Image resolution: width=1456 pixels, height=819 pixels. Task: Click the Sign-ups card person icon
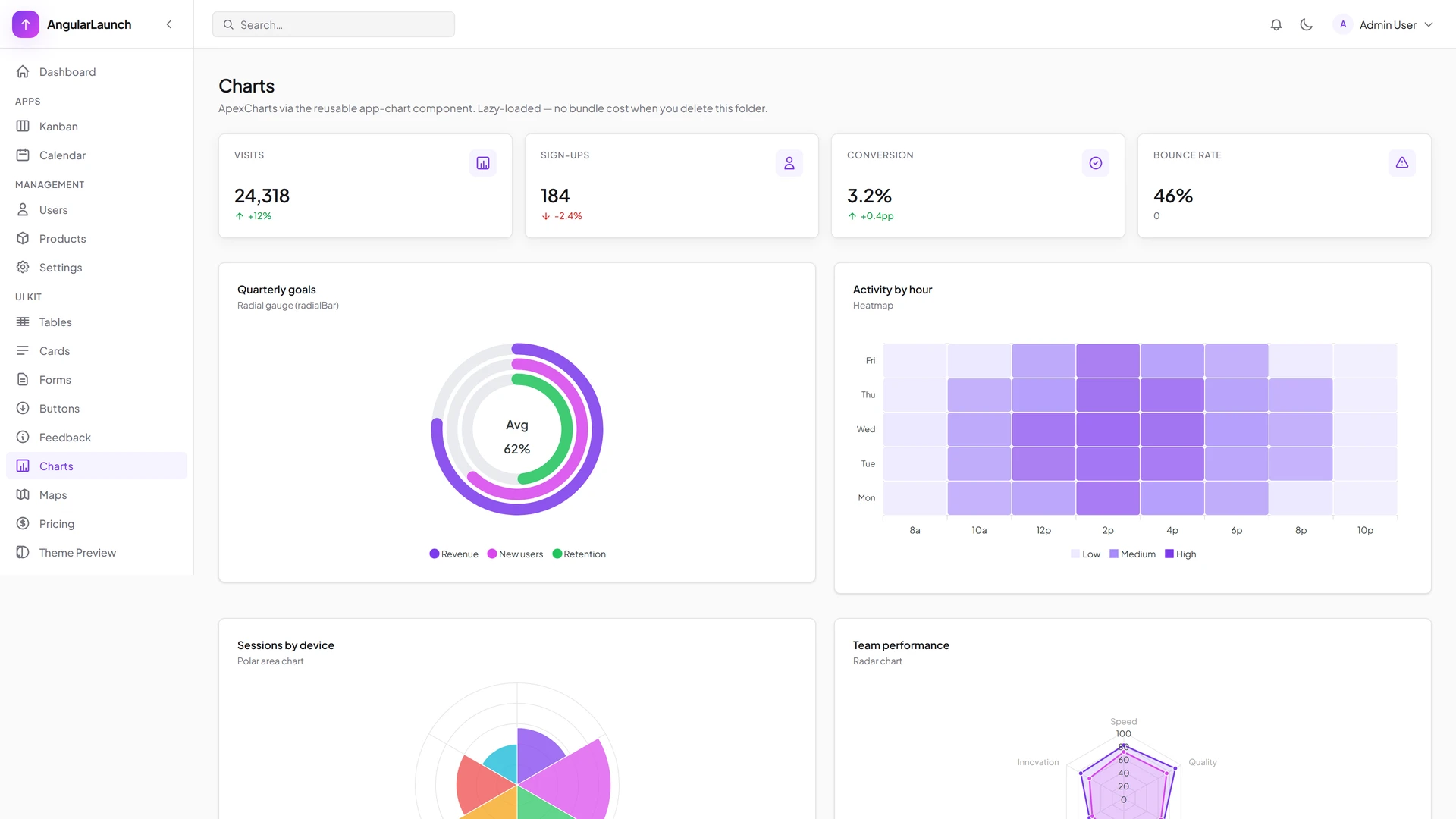tap(789, 163)
